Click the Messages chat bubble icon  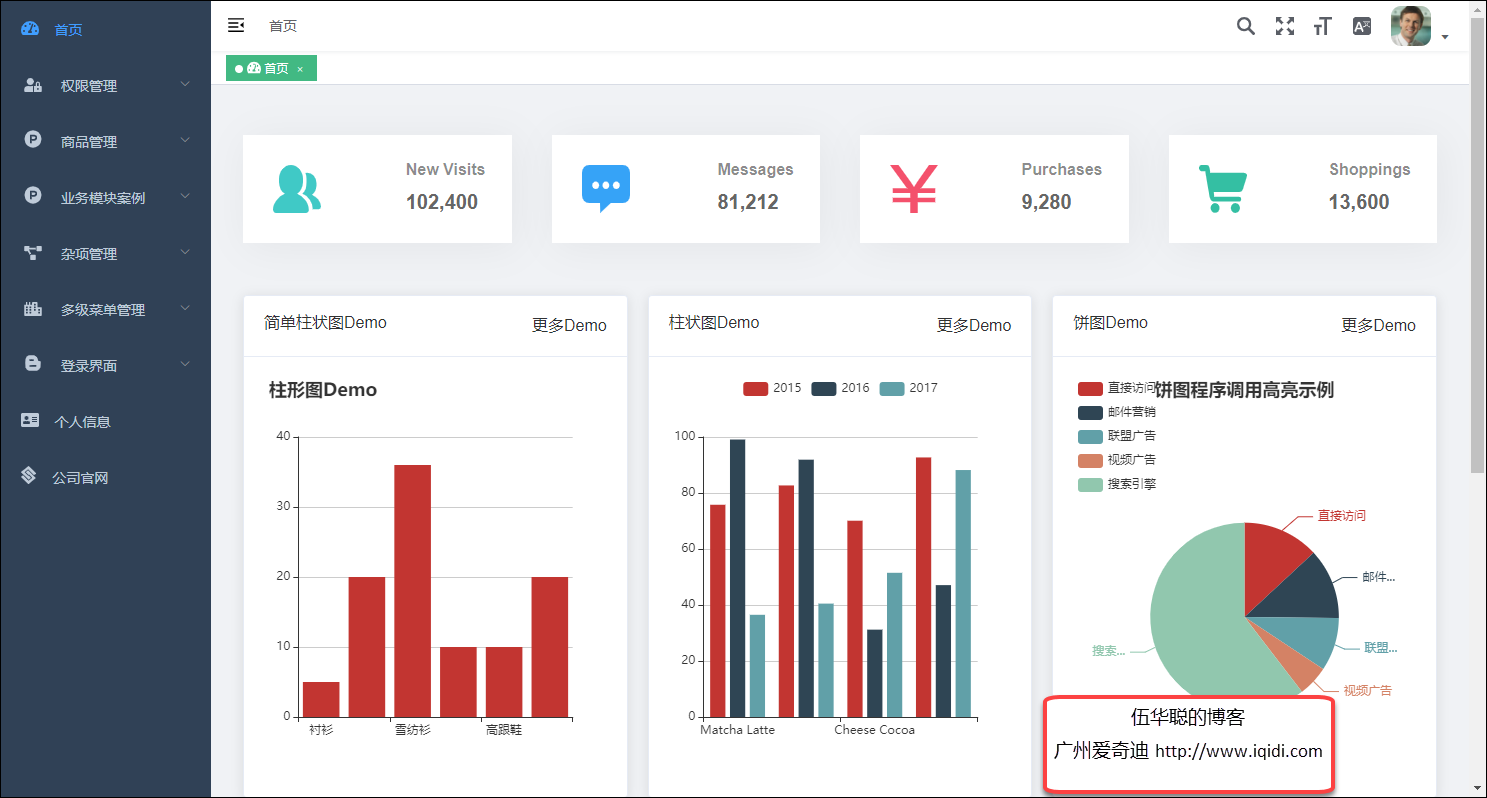[606, 189]
